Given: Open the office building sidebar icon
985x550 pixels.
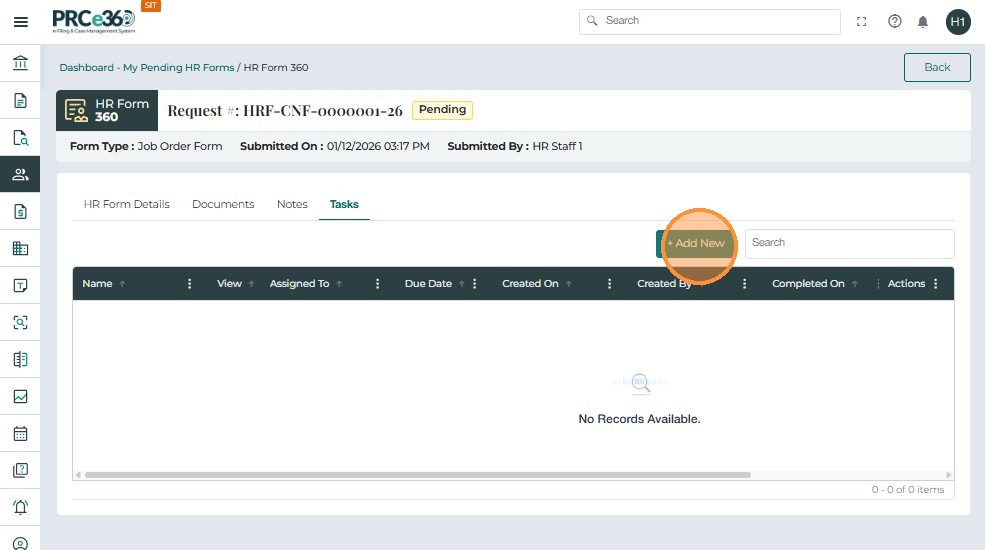Looking at the screenshot, I should pyautogui.click(x=20, y=249).
